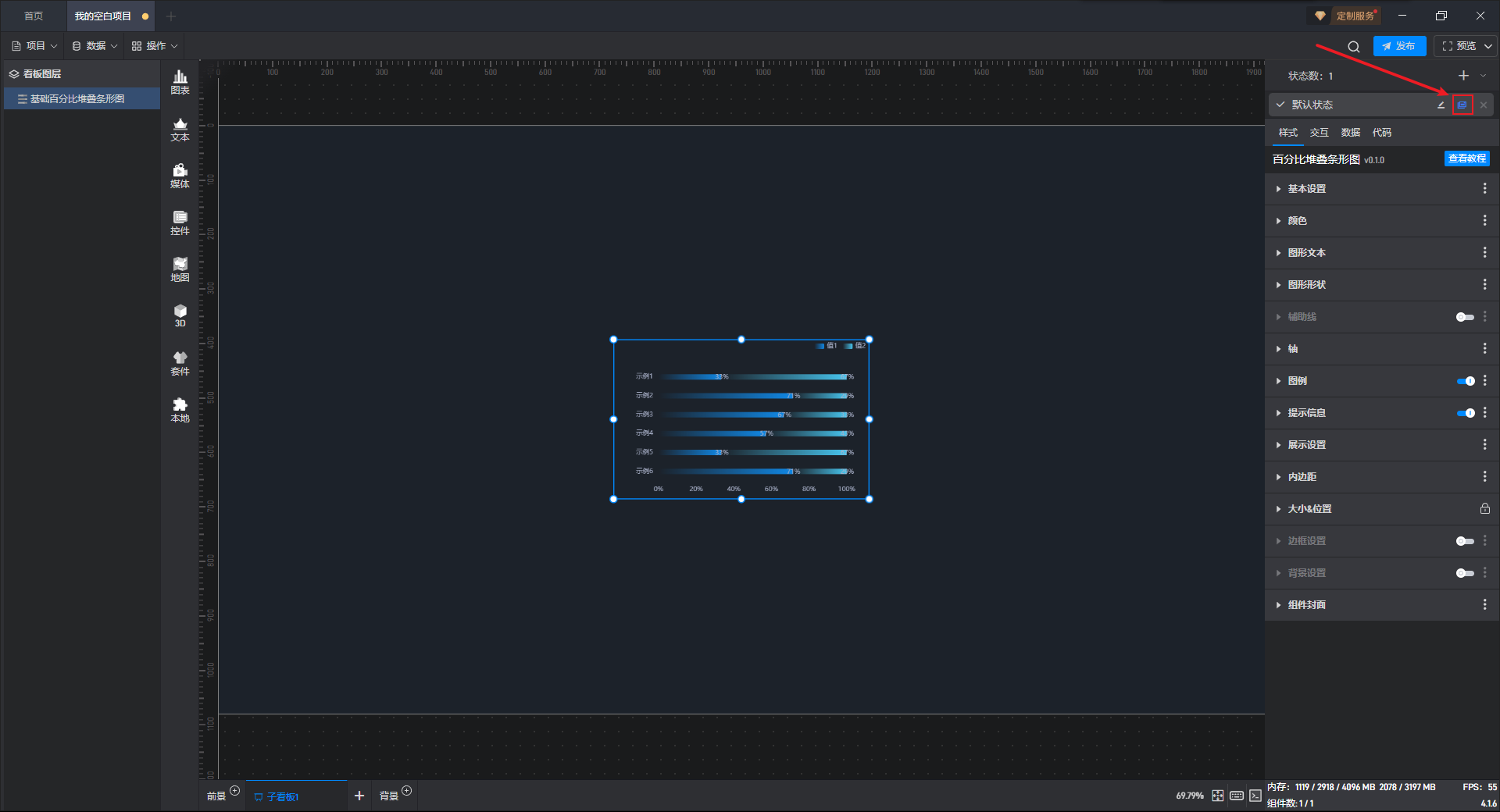Viewport: 1500px width, 812px height.
Task: Toggle the 大小&位置 lock icon
Action: [1484, 509]
